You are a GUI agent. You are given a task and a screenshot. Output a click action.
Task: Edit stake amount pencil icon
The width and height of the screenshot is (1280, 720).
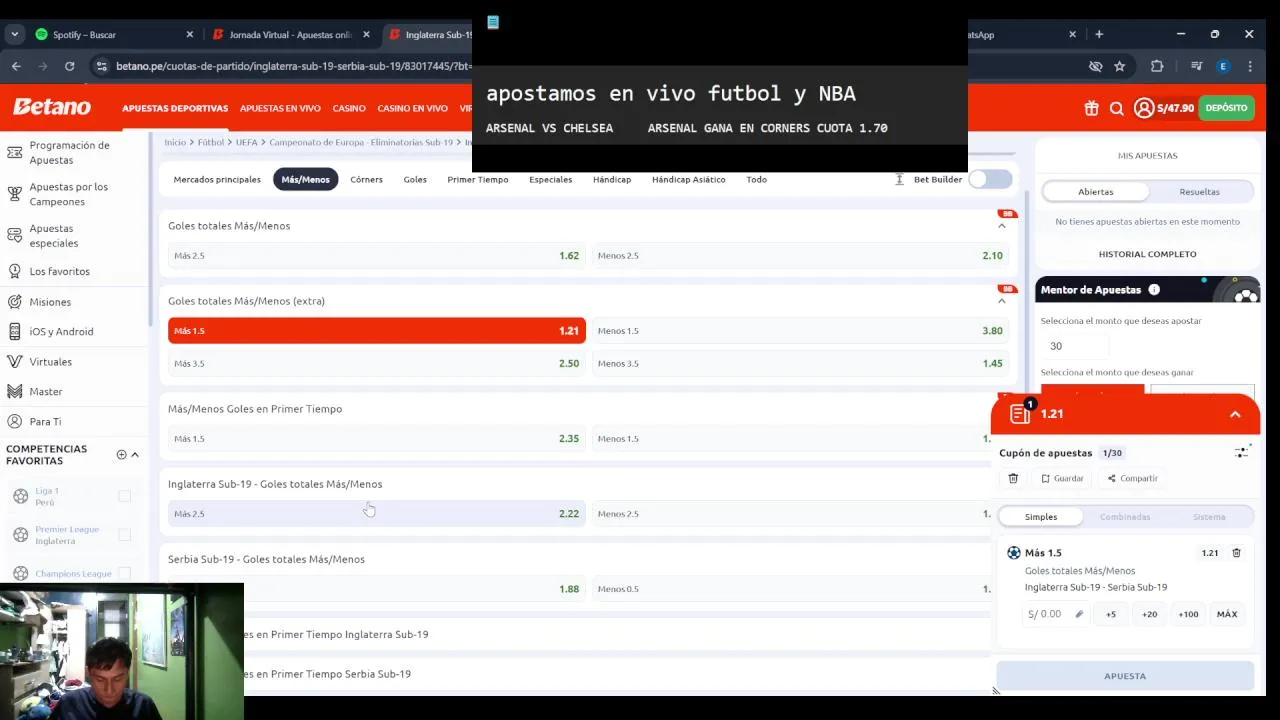point(1079,614)
